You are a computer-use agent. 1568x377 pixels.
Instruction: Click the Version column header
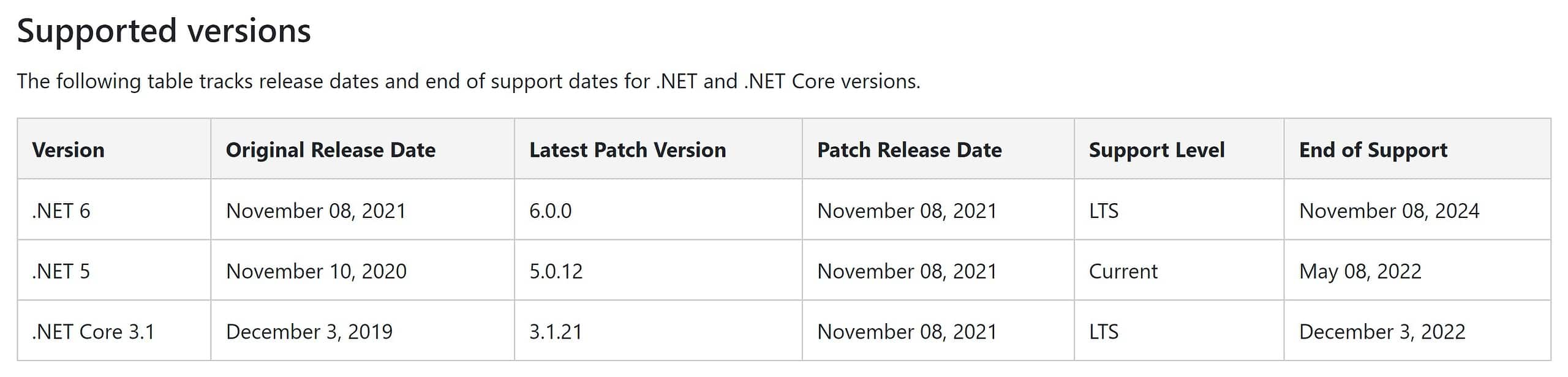(x=68, y=150)
